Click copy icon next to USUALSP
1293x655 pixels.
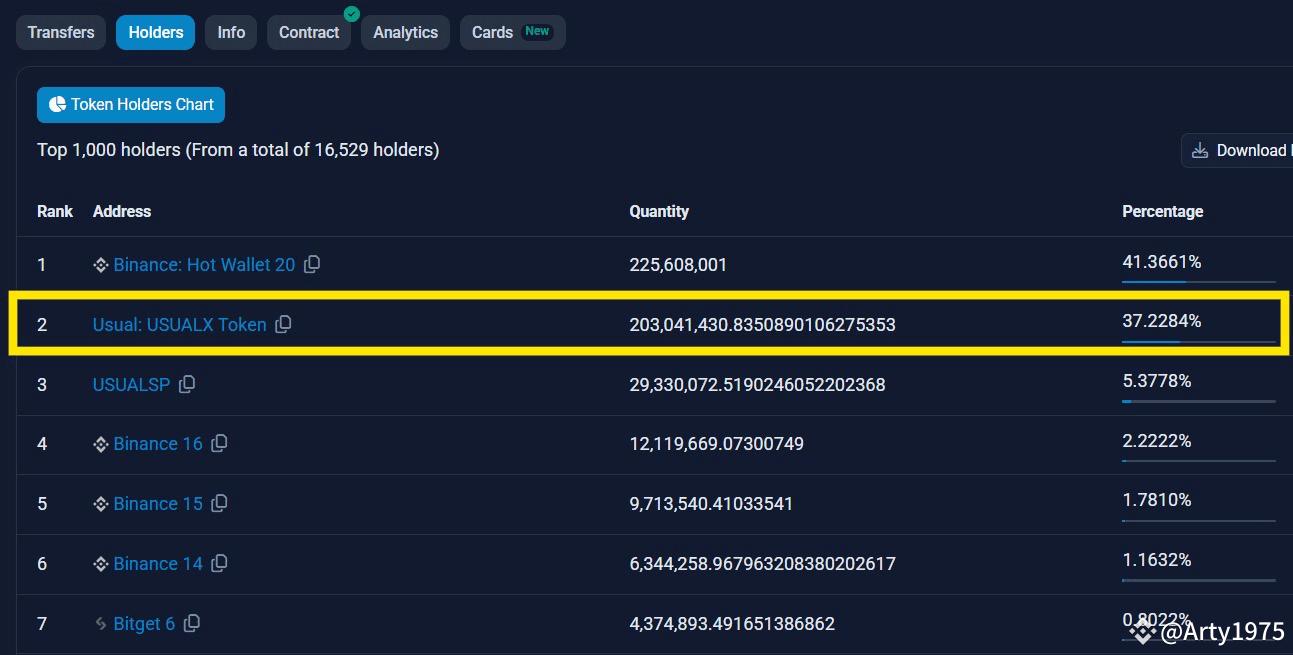(187, 384)
